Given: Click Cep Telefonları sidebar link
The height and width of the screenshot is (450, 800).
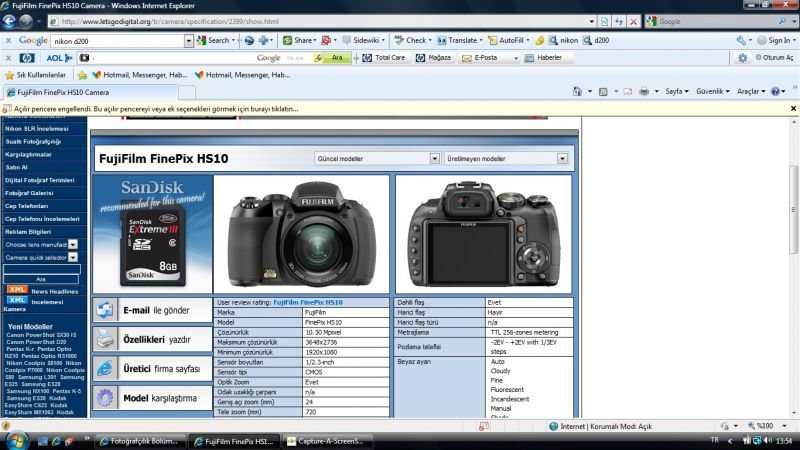Looking at the screenshot, I should coord(27,206).
